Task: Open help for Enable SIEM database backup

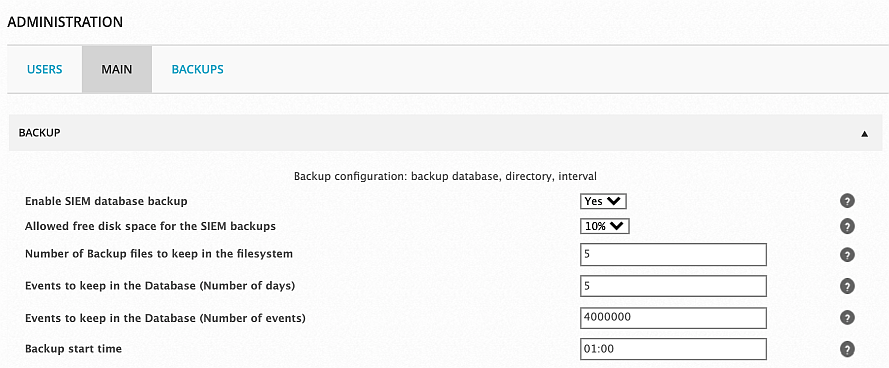Action: pyautogui.click(x=846, y=201)
